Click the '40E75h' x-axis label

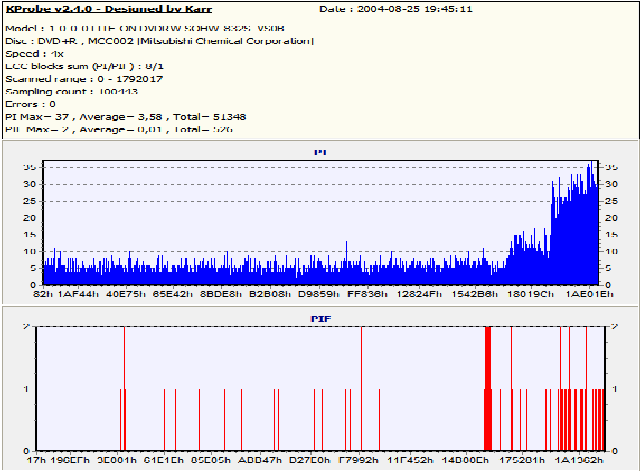[126, 294]
